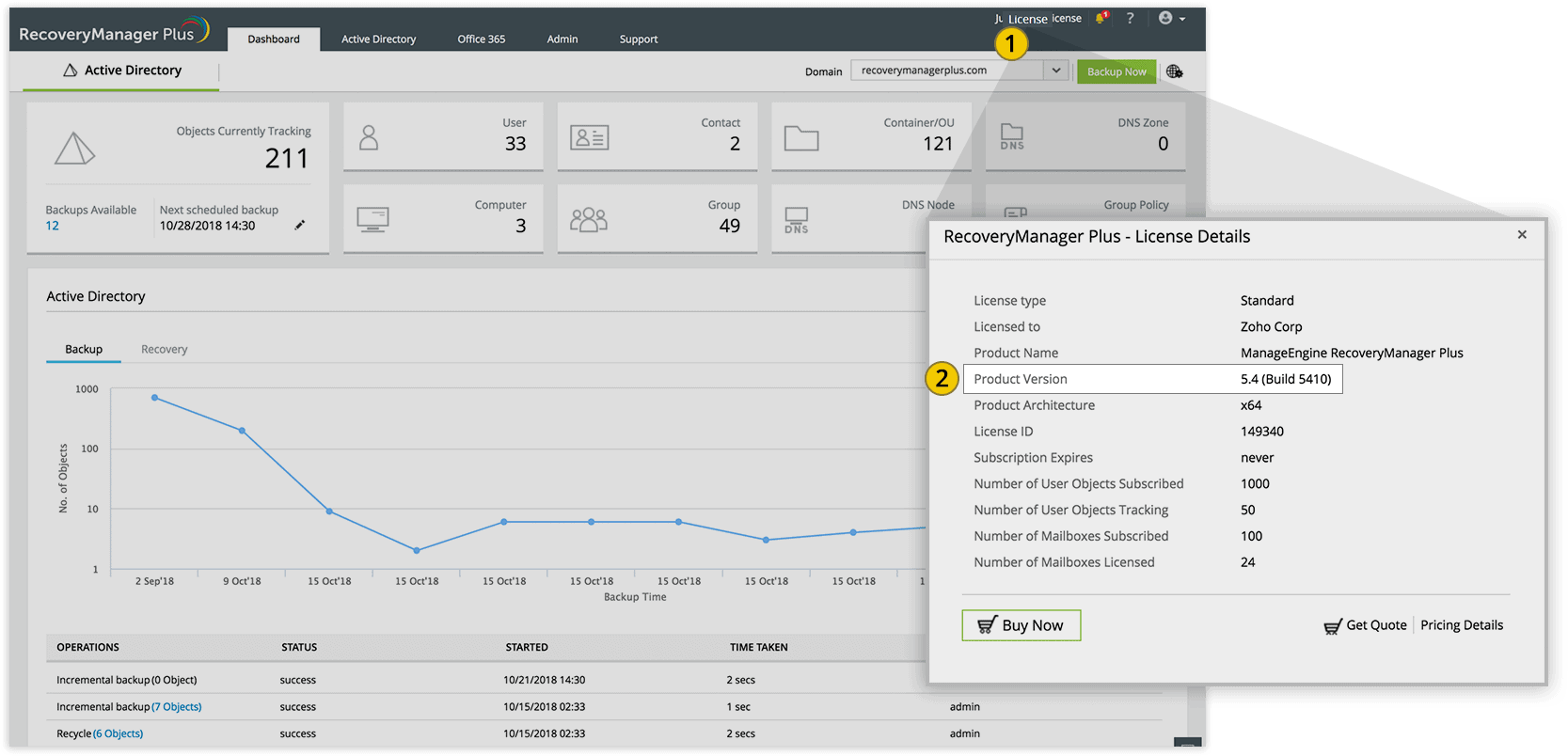Screen dimensions: 1568x756
Task: Select the Active Directory sub-tab with triangle icon
Action: 121,71
